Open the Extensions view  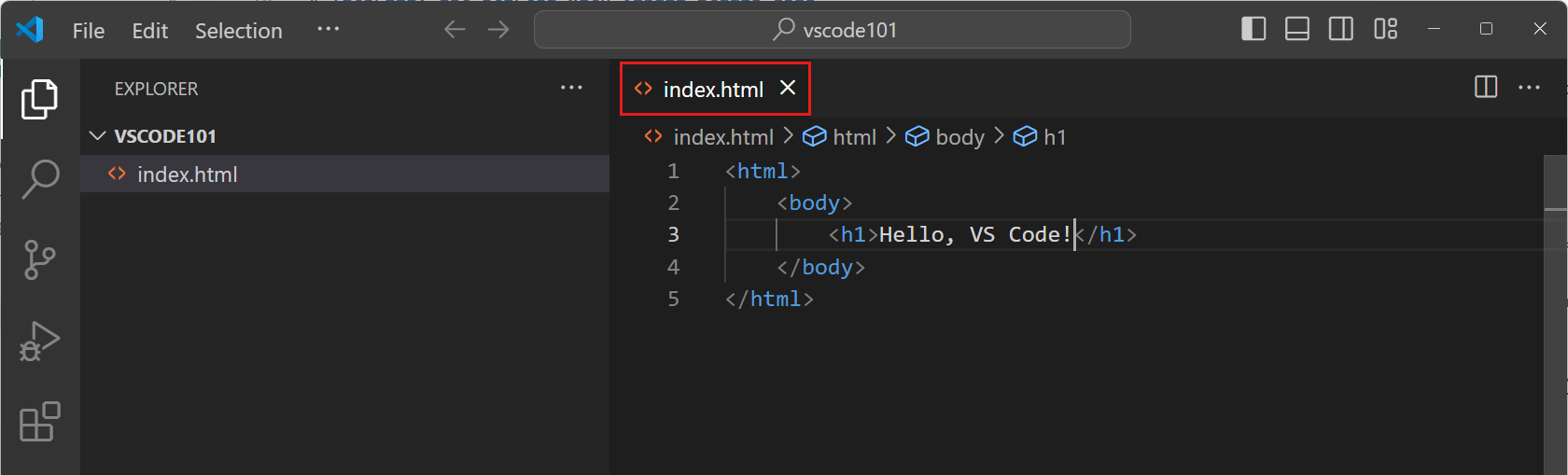pyautogui.click(x=40, y=422)
